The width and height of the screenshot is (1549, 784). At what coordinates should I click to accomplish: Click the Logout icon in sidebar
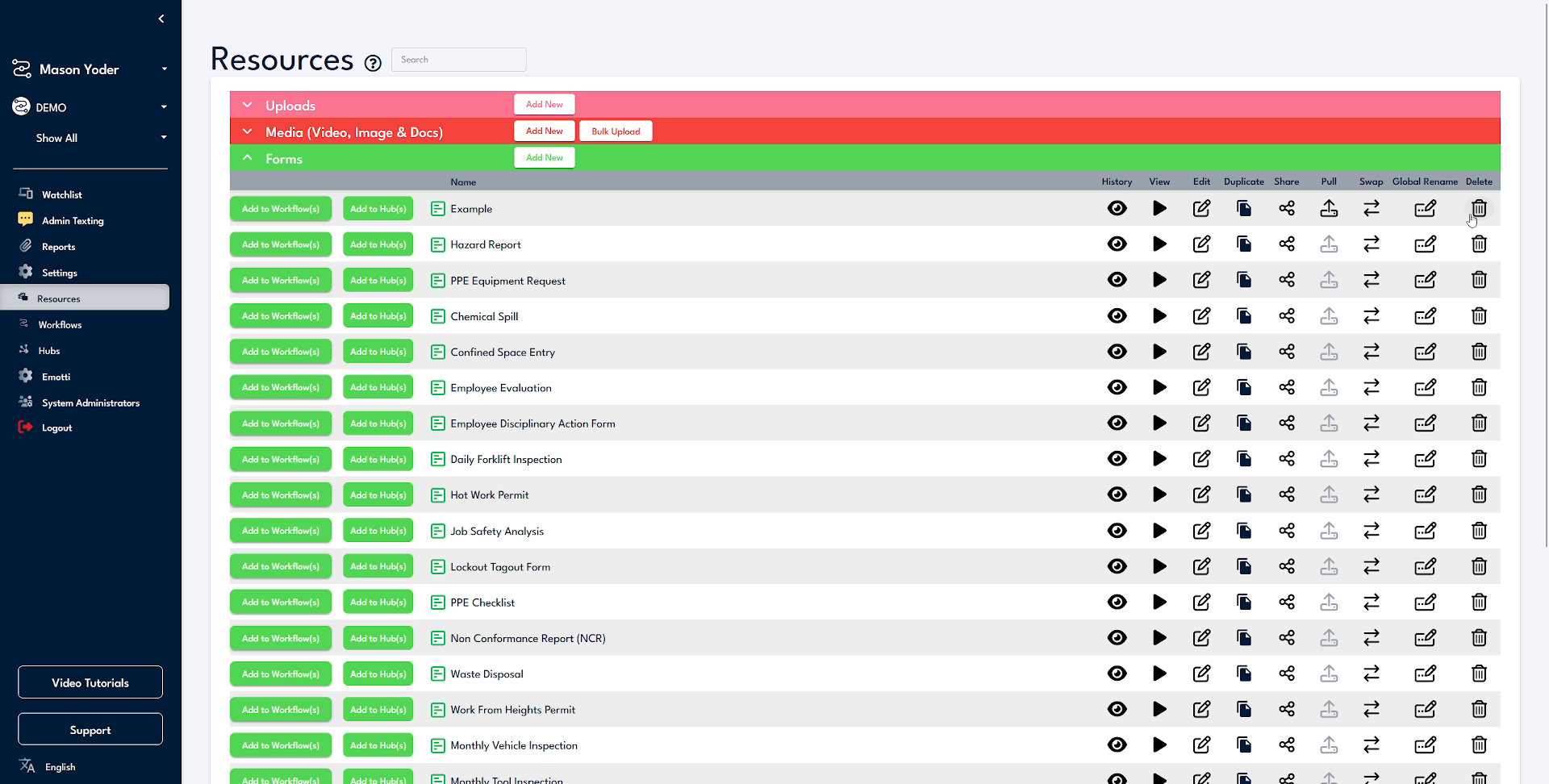[24, 427]
